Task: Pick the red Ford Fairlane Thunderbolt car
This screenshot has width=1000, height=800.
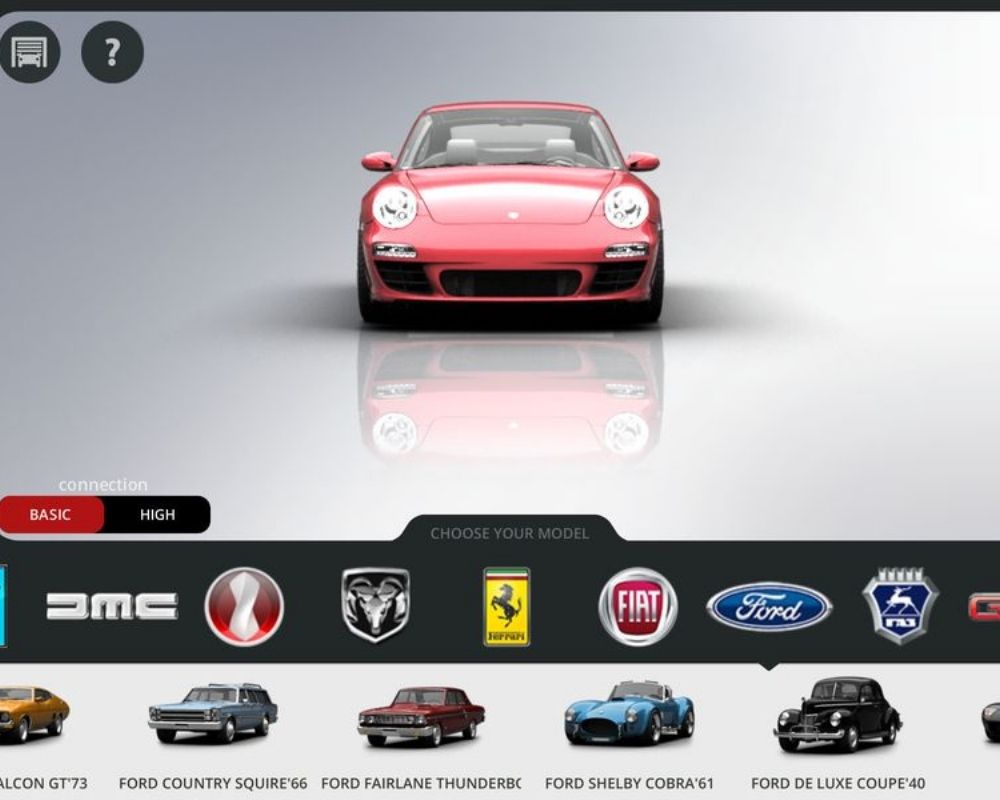Action: [421, 714]
